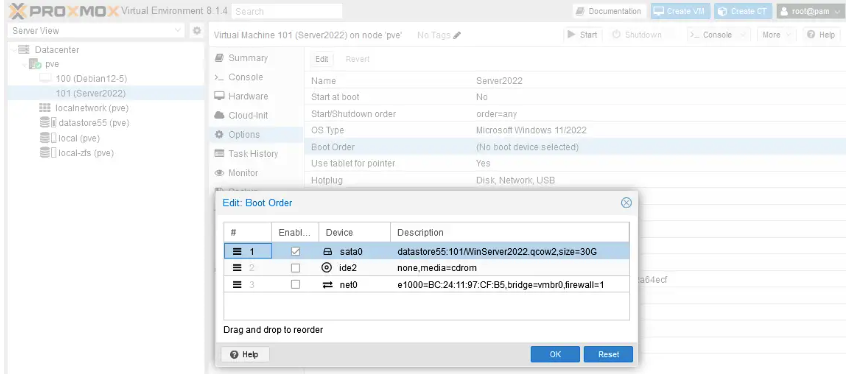Open the Console tab in side menu

[256, 77]
